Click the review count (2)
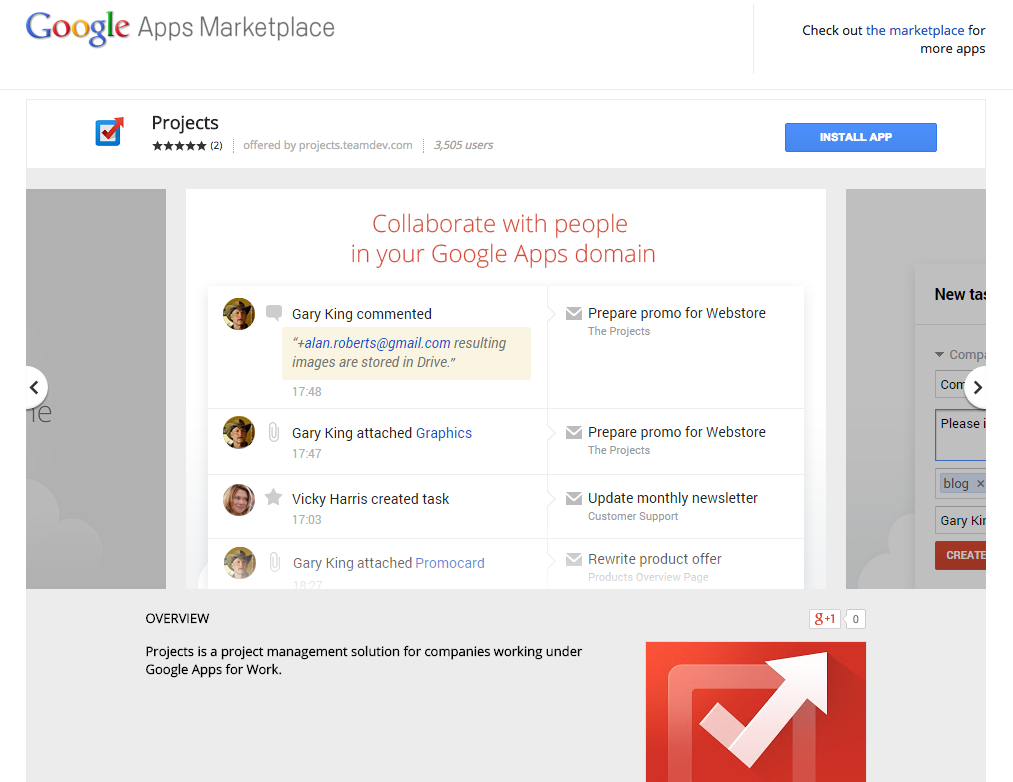Screen dimensions: 1013x782 click(216, 145)
